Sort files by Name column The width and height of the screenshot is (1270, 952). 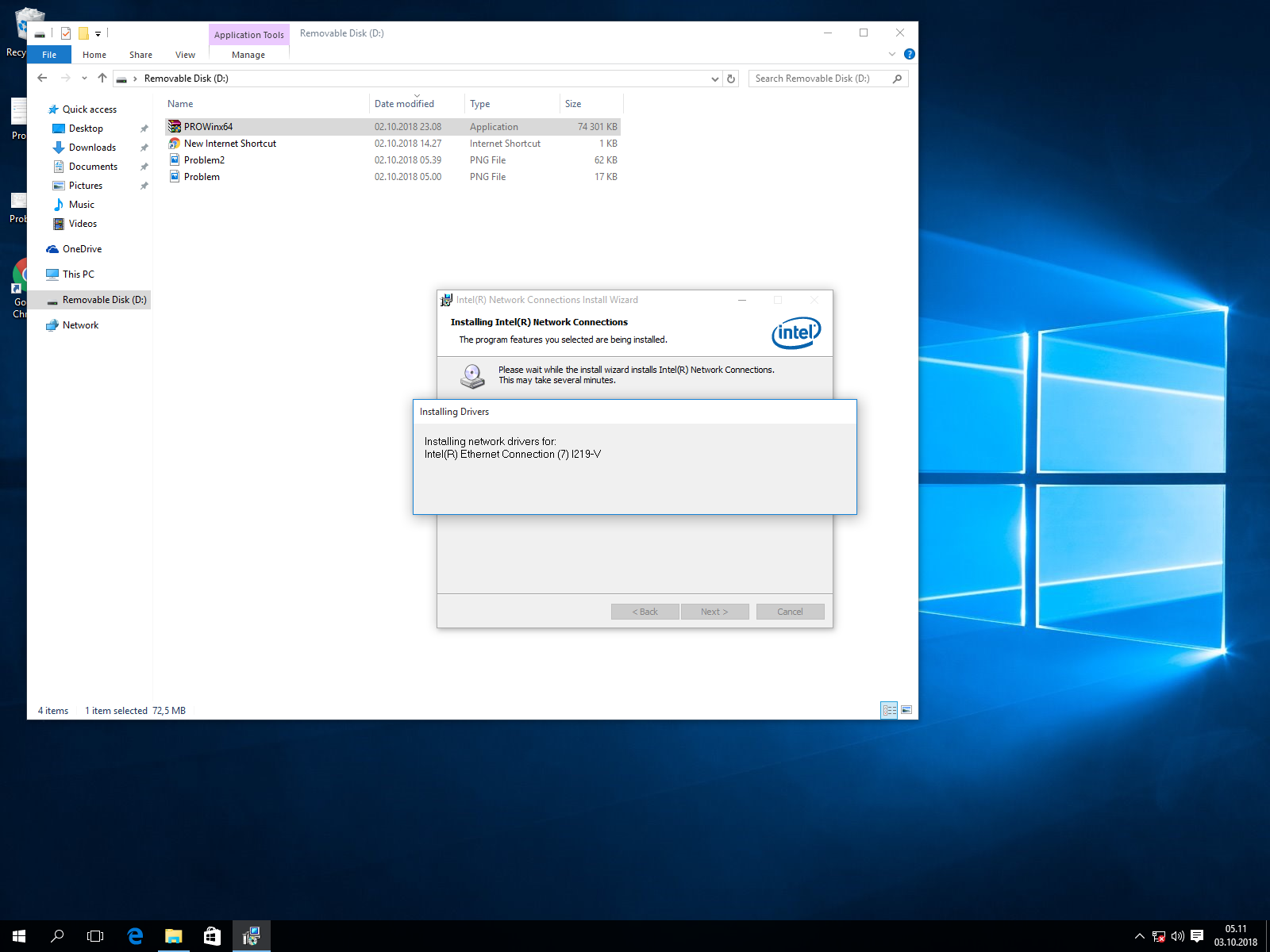[x=266, y=104]
